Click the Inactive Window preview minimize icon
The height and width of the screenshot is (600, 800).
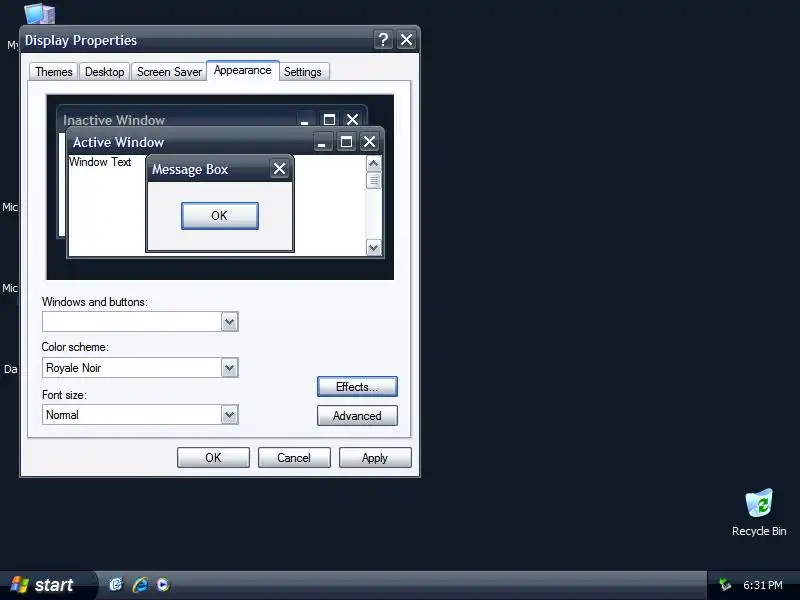[305, 120]
